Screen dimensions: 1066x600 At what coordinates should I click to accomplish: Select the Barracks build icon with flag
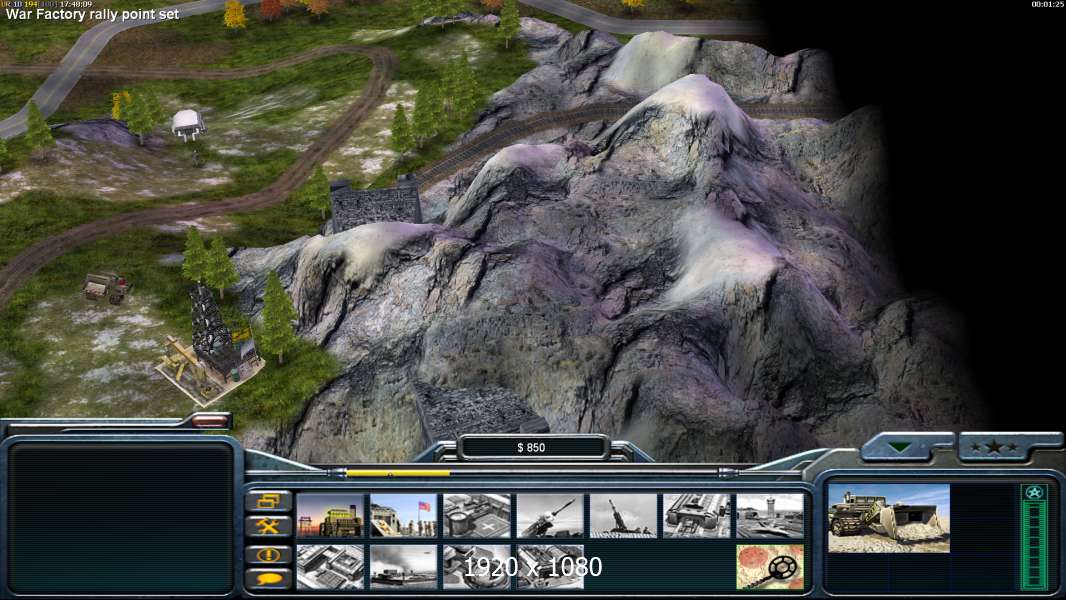[x=404, y=516]
